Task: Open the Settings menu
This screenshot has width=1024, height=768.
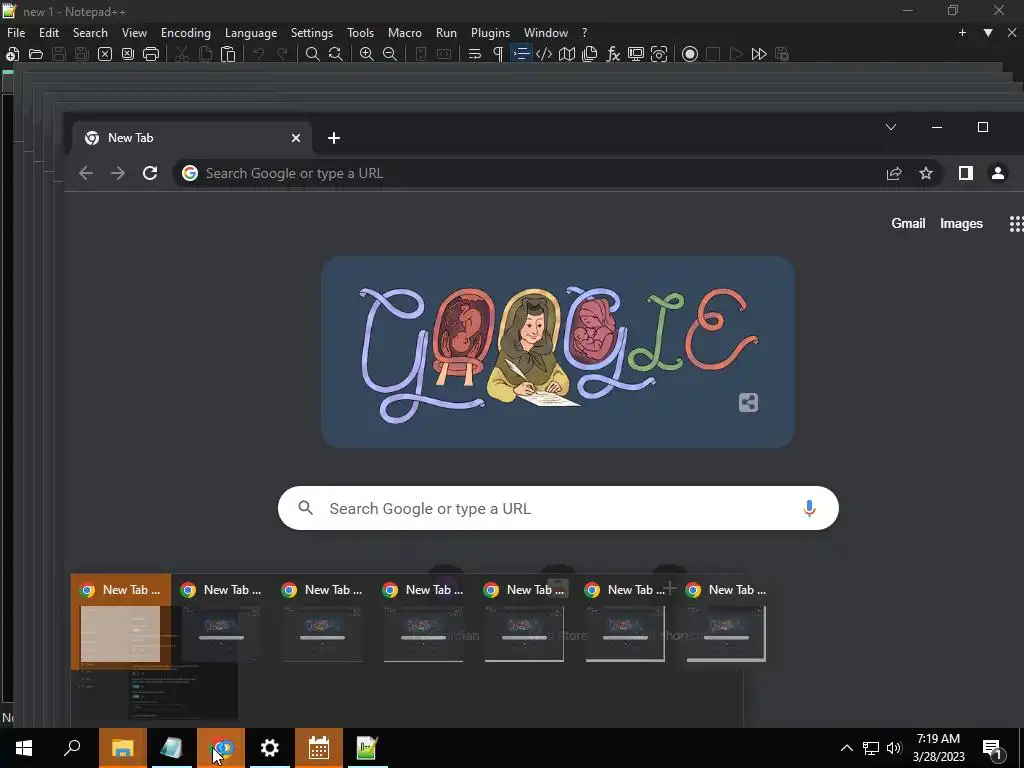Action: pyautogui.click(x=312, y=33)
